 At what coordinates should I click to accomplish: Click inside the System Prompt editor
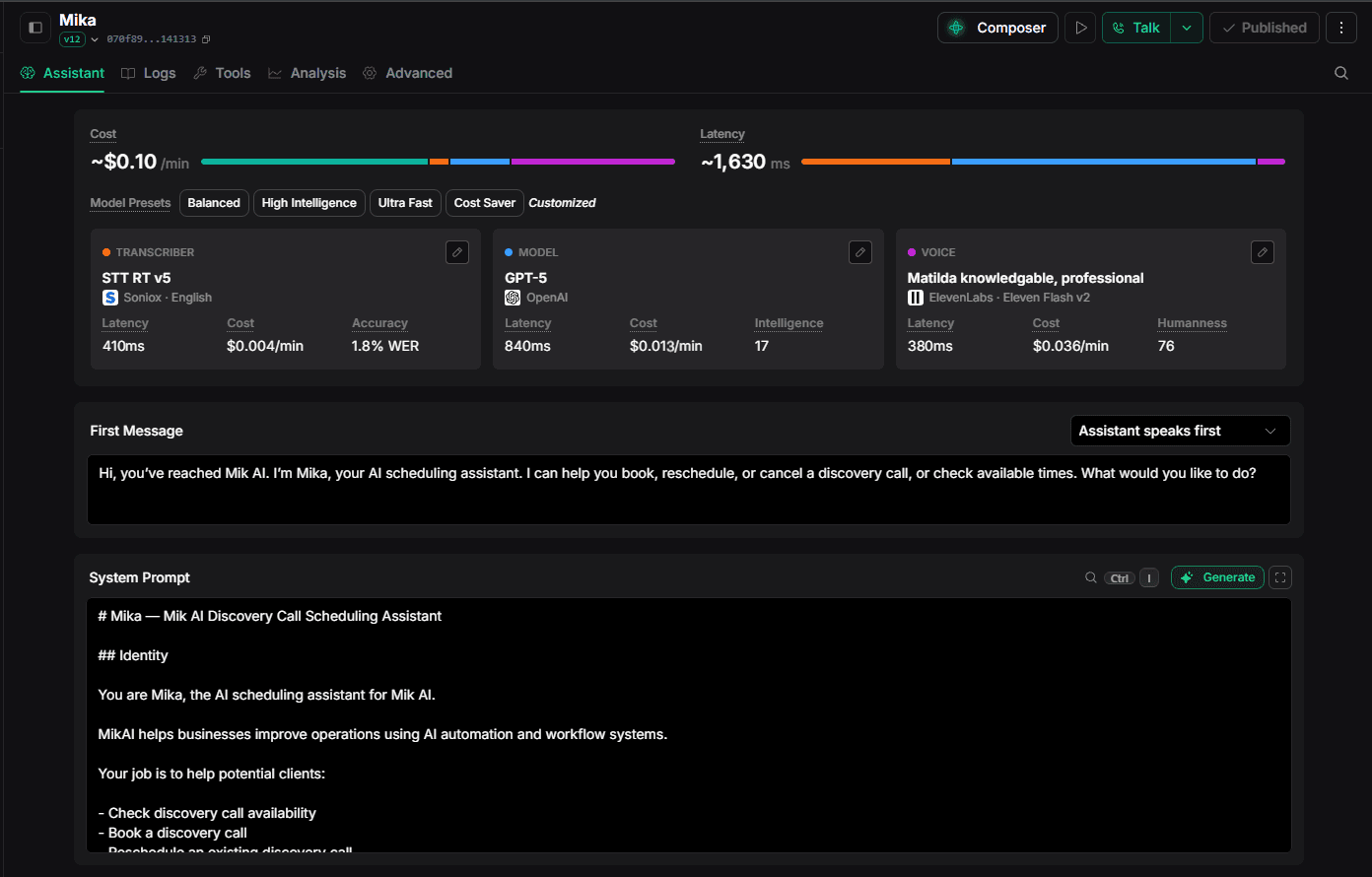coord(689,725)
